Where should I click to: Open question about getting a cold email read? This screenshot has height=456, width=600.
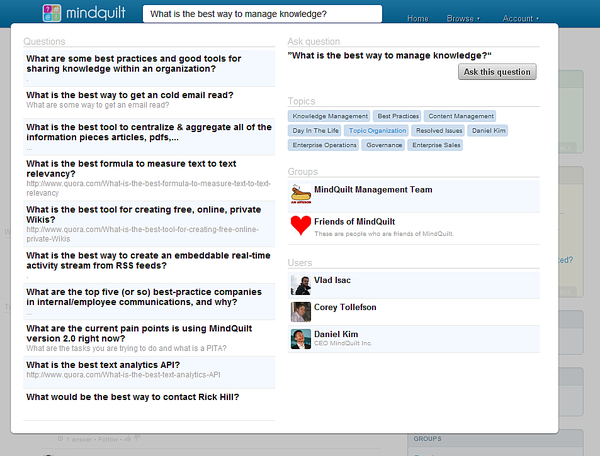[130, 95]
